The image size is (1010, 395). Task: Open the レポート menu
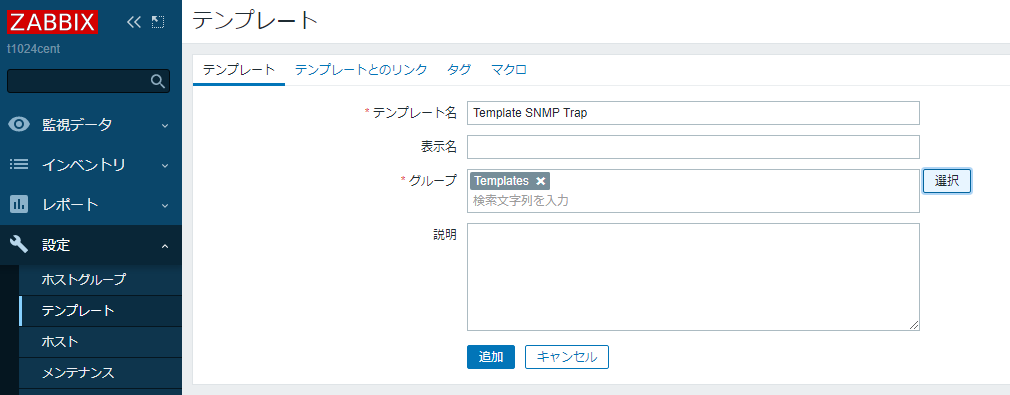(x=91, y=205)
